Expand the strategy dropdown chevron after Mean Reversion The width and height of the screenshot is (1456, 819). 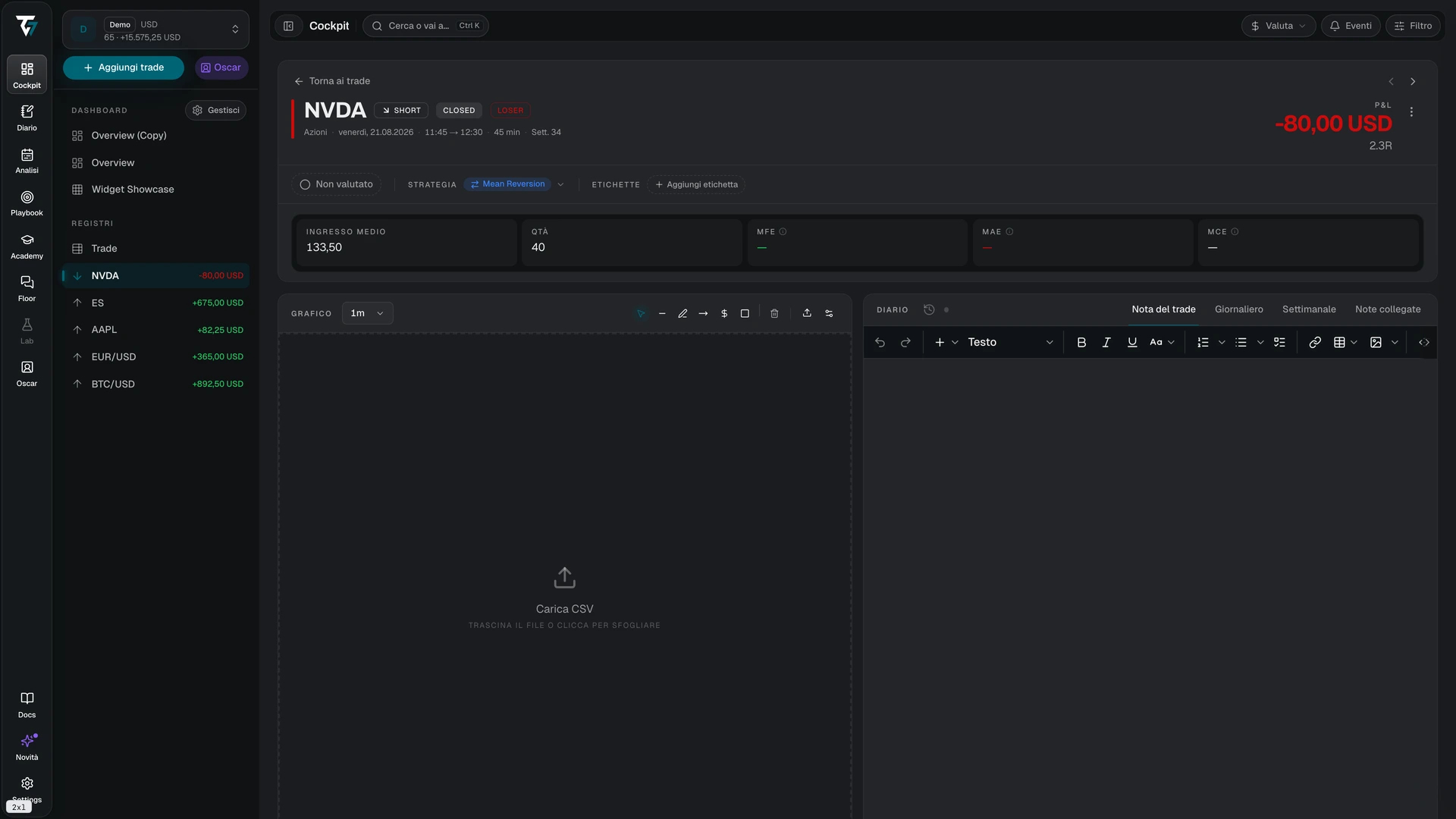(560, 184)
